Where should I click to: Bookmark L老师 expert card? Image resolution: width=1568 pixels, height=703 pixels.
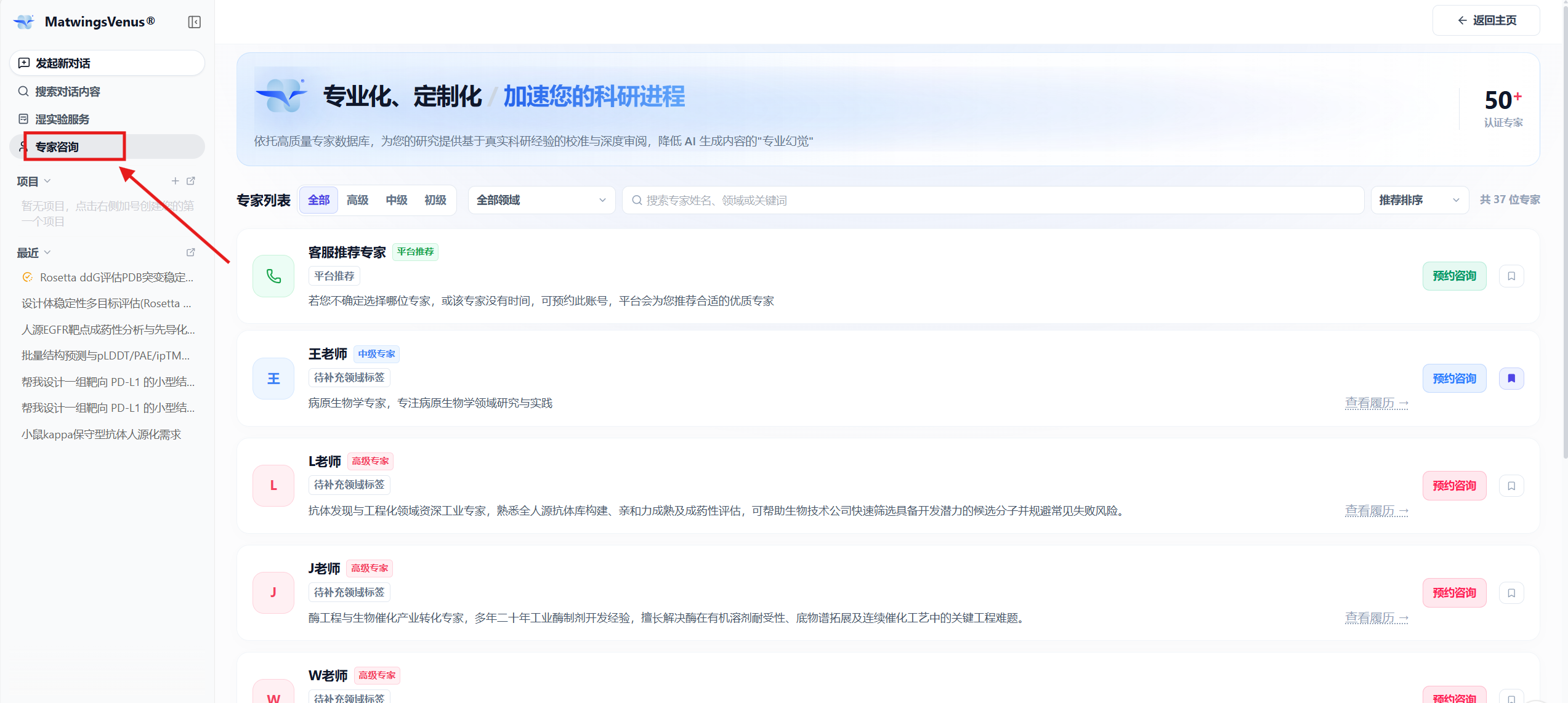[1511, 486]
